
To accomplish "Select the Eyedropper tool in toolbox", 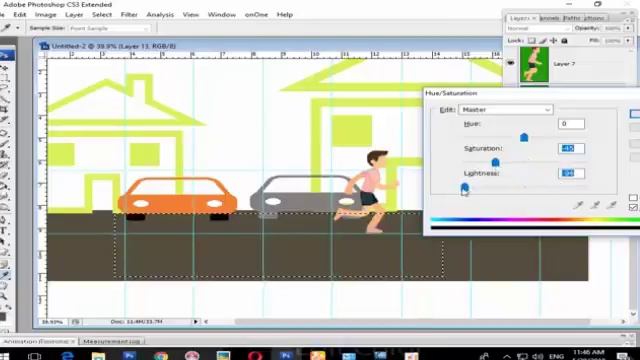I will (5, 275).
